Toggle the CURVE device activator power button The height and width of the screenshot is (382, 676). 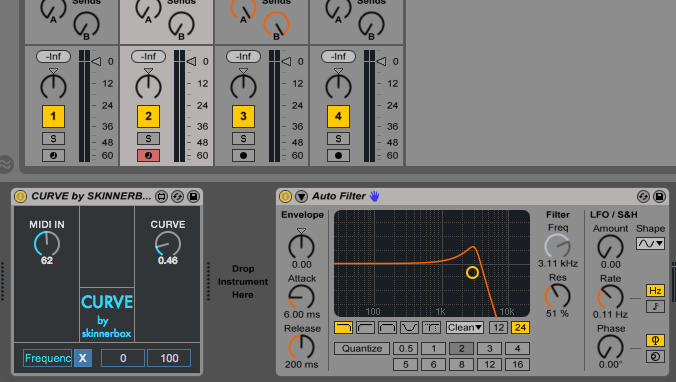[x=20, y=197]
